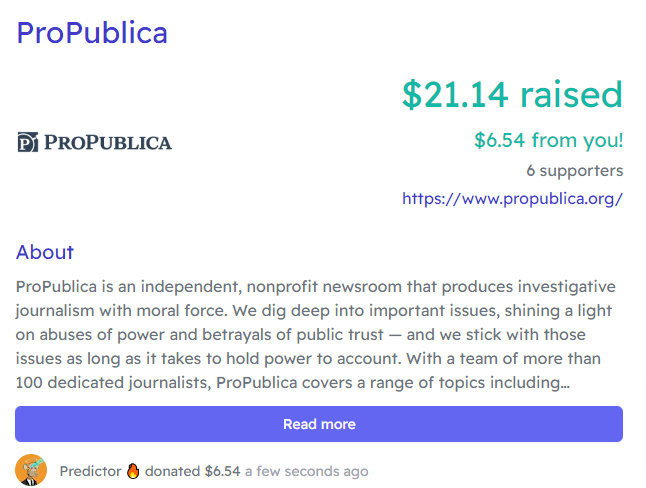Click the fire streak icon beside Predictor
The image size is (646, 488).
tap(133, 471)
